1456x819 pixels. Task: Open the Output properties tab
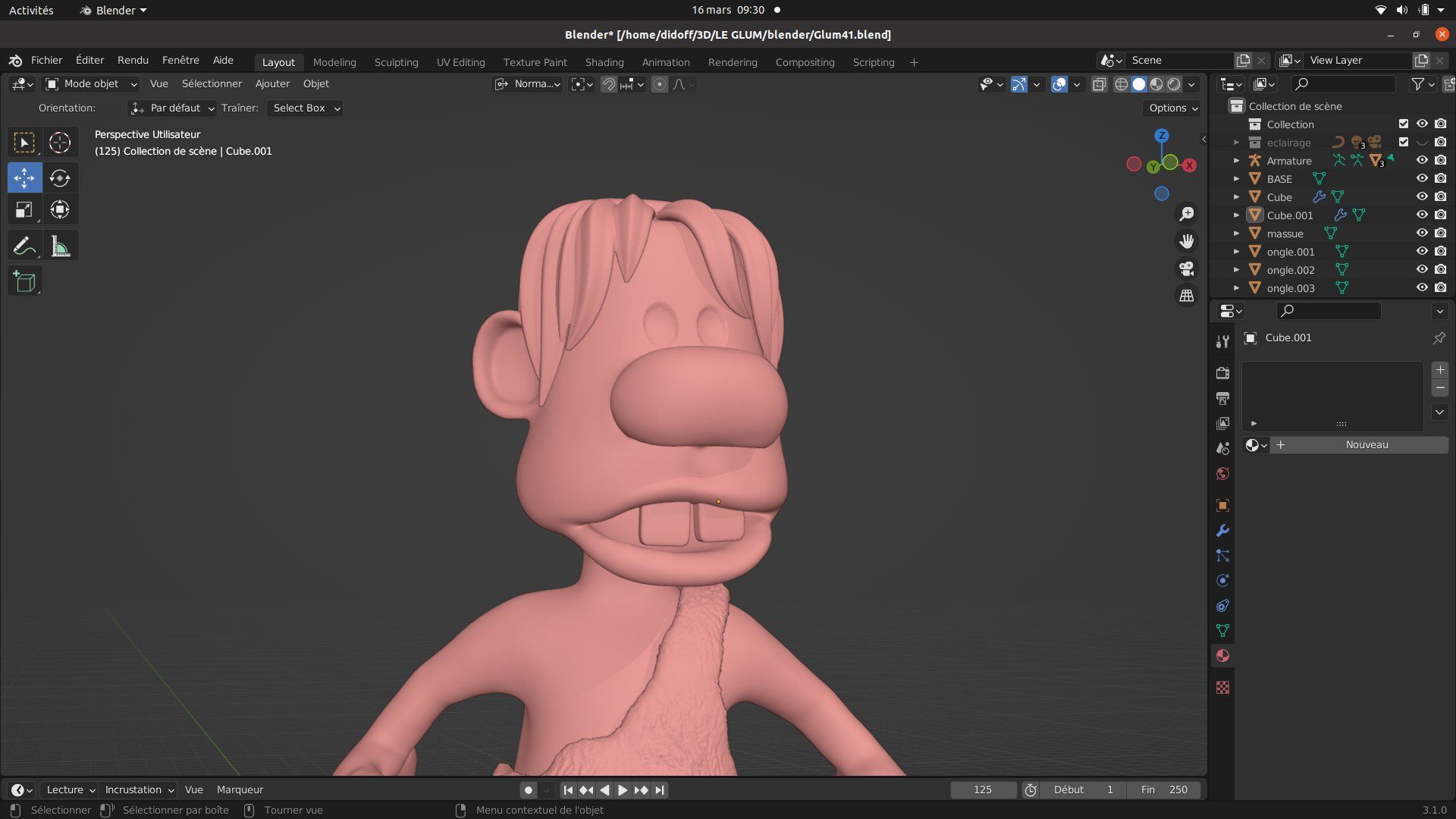click(x=1222, y=398)
